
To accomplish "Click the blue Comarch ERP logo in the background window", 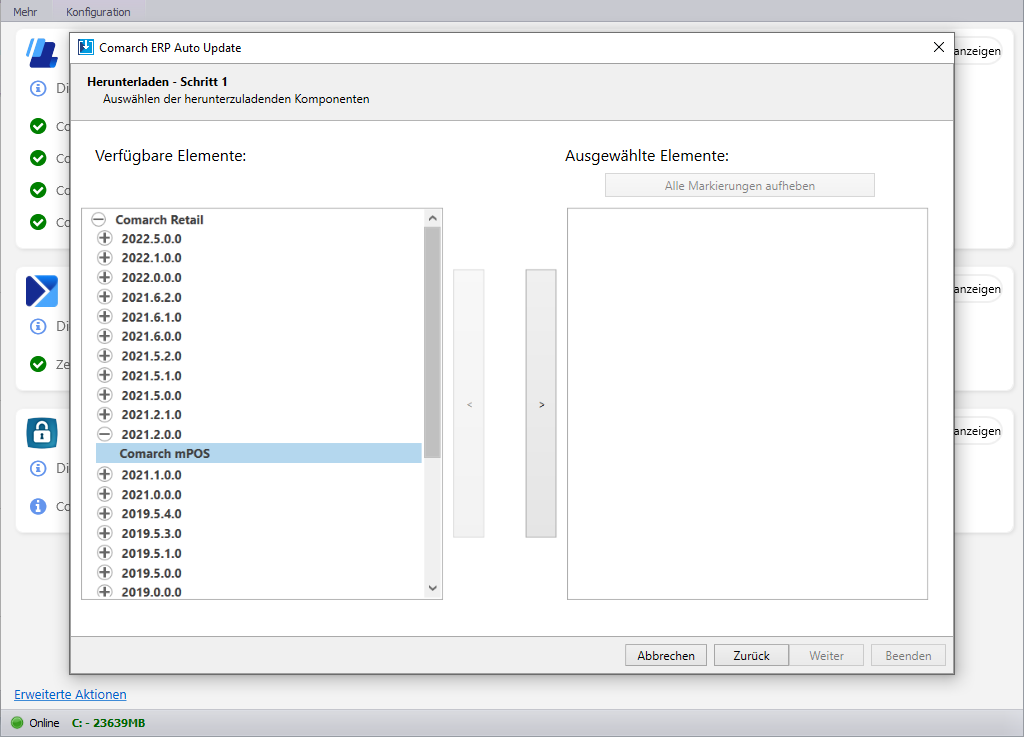I will (x=42, y=53).
